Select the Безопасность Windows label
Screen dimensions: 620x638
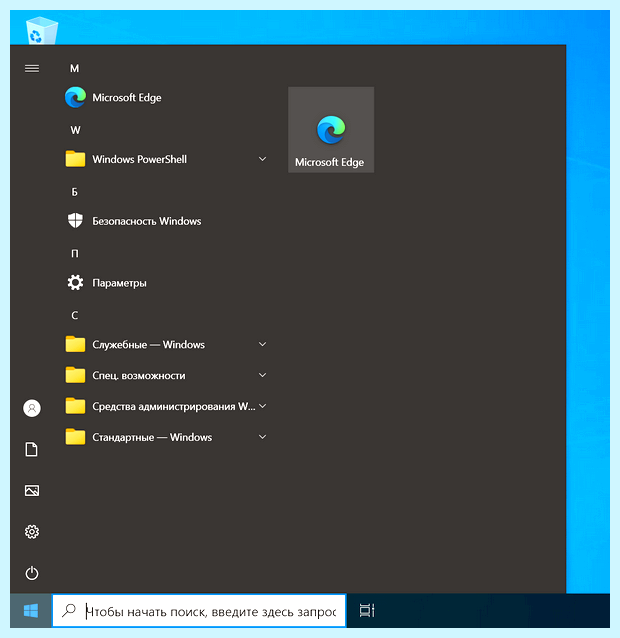(x=147, y=221)
